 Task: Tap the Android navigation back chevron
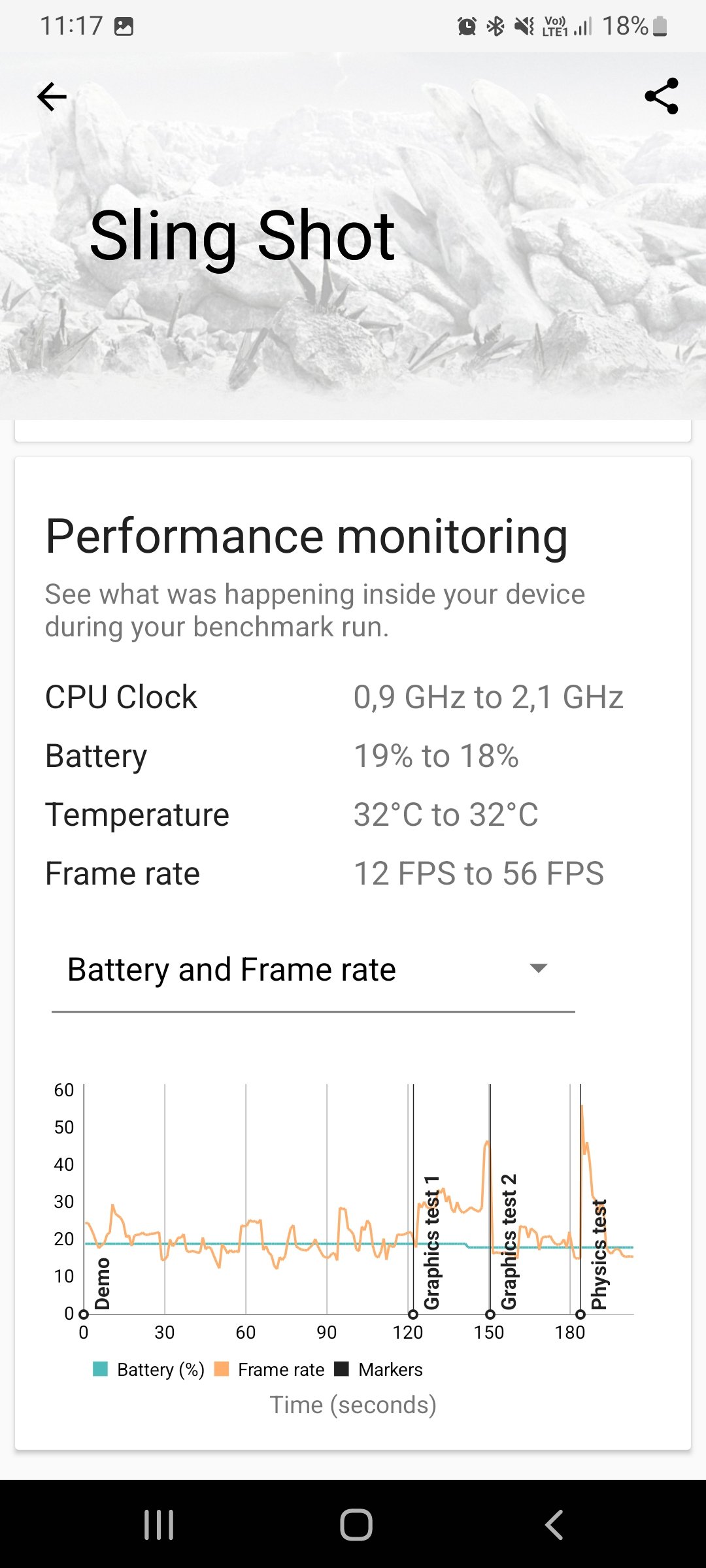pyautogui.click(x=554, y=1525)
